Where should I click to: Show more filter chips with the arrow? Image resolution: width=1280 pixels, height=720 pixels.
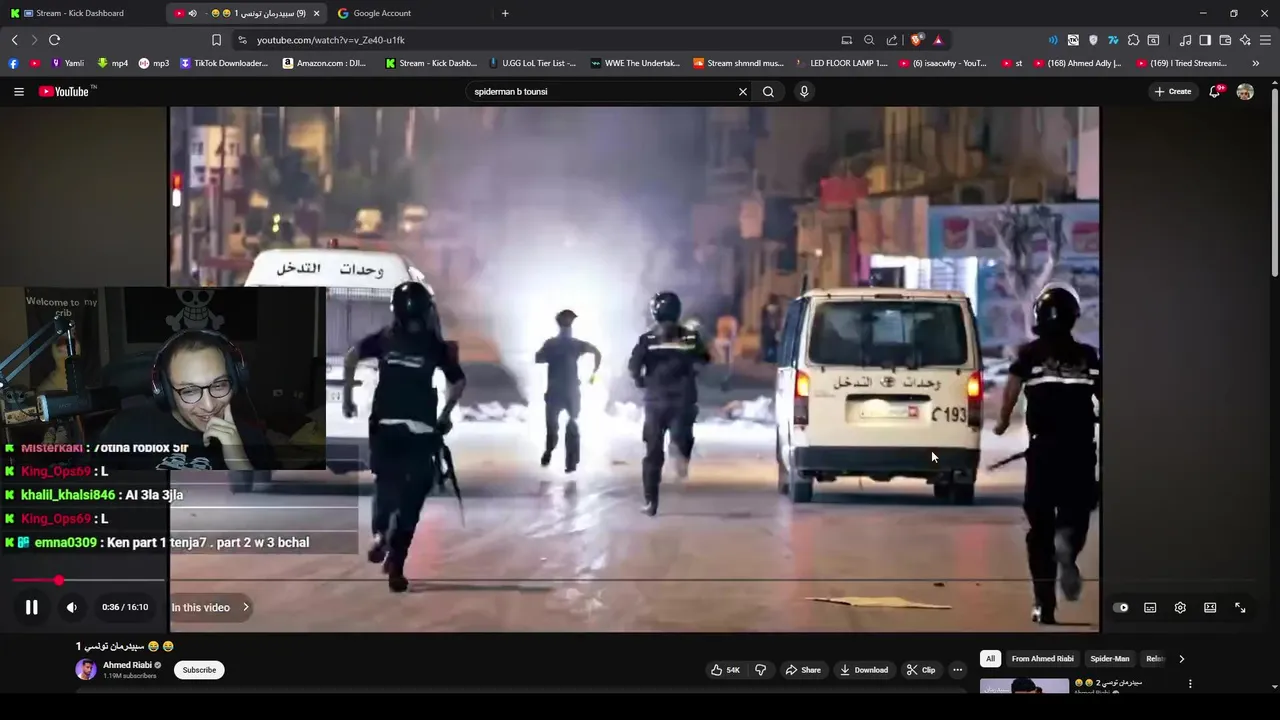1181,659
